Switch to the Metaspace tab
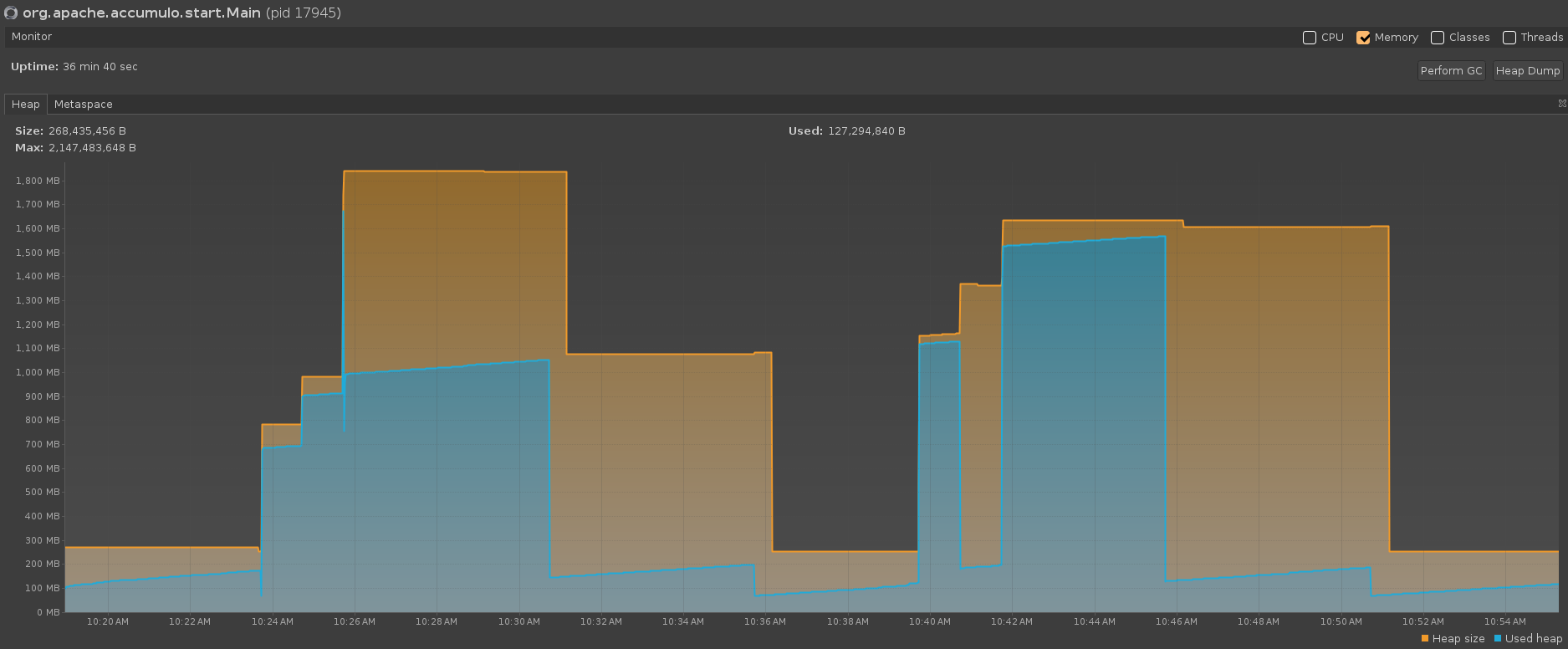The image size is (1568, 649). tap(83, 105)
